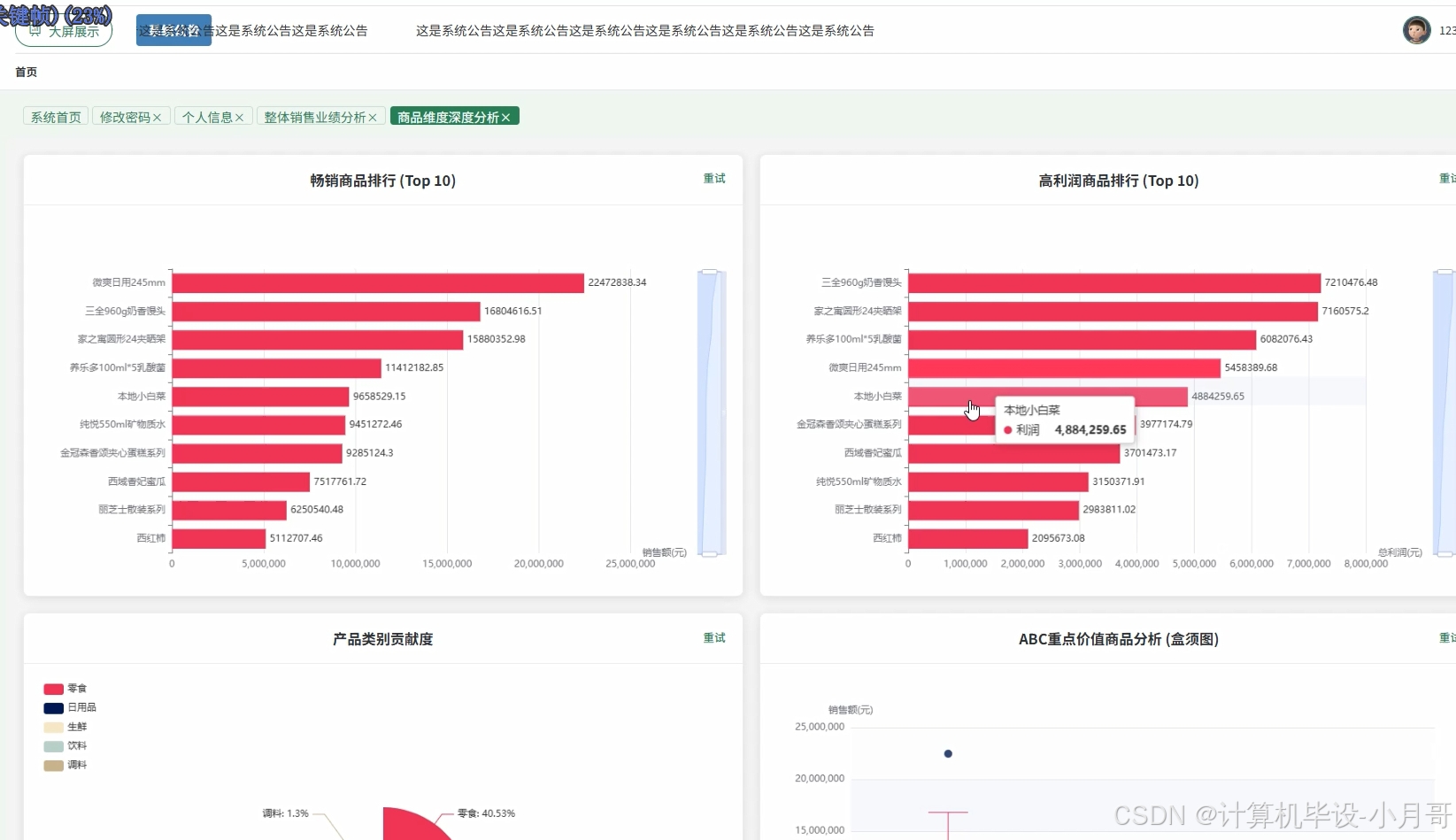Screen dimensions: 1456x840
Task: Click the 家之寓圆形24夹晒架 bar in 畅销商品排行
Action: [318, 340]
